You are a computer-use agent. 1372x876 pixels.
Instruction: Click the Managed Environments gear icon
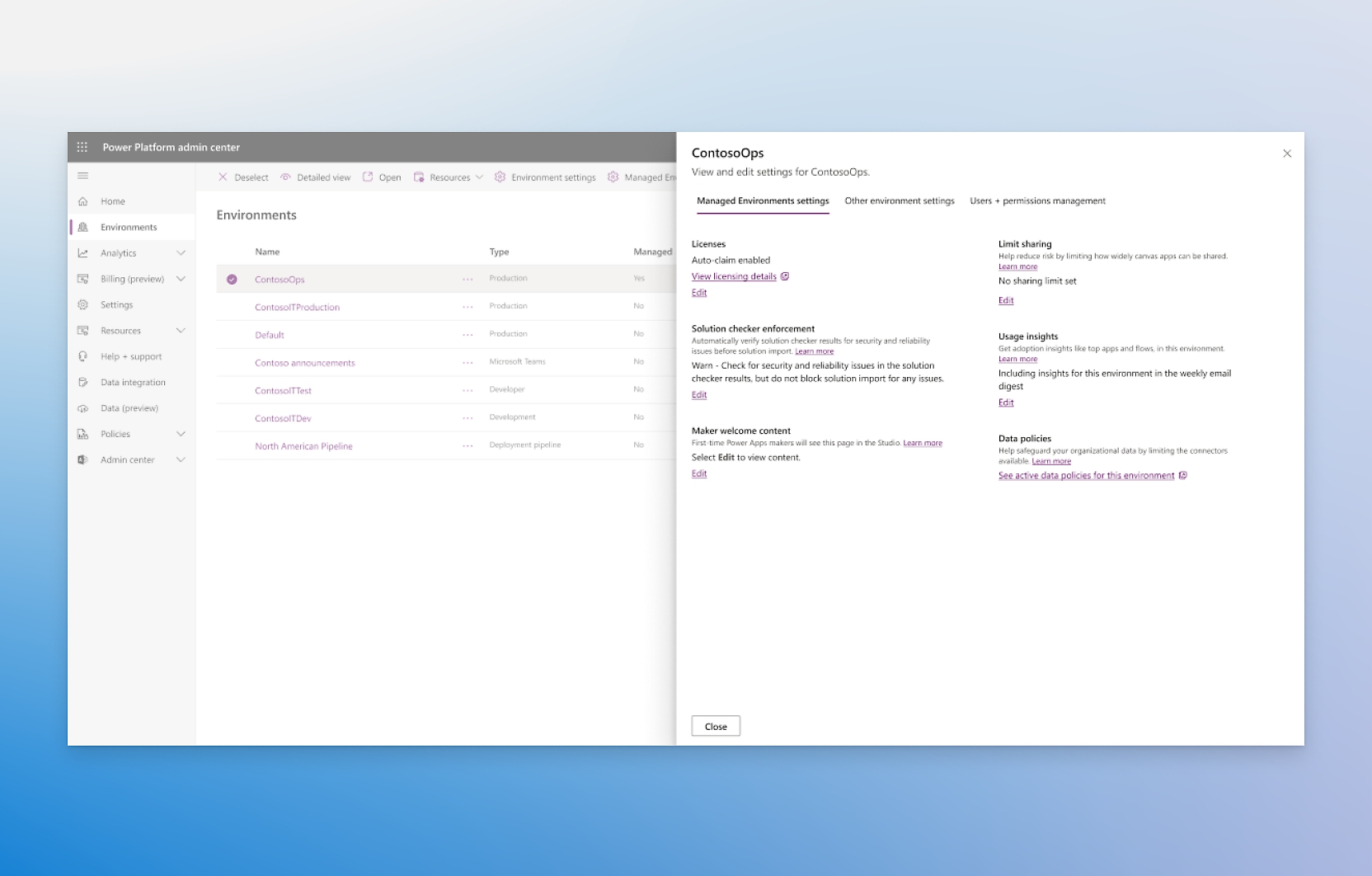click(613, 177)
